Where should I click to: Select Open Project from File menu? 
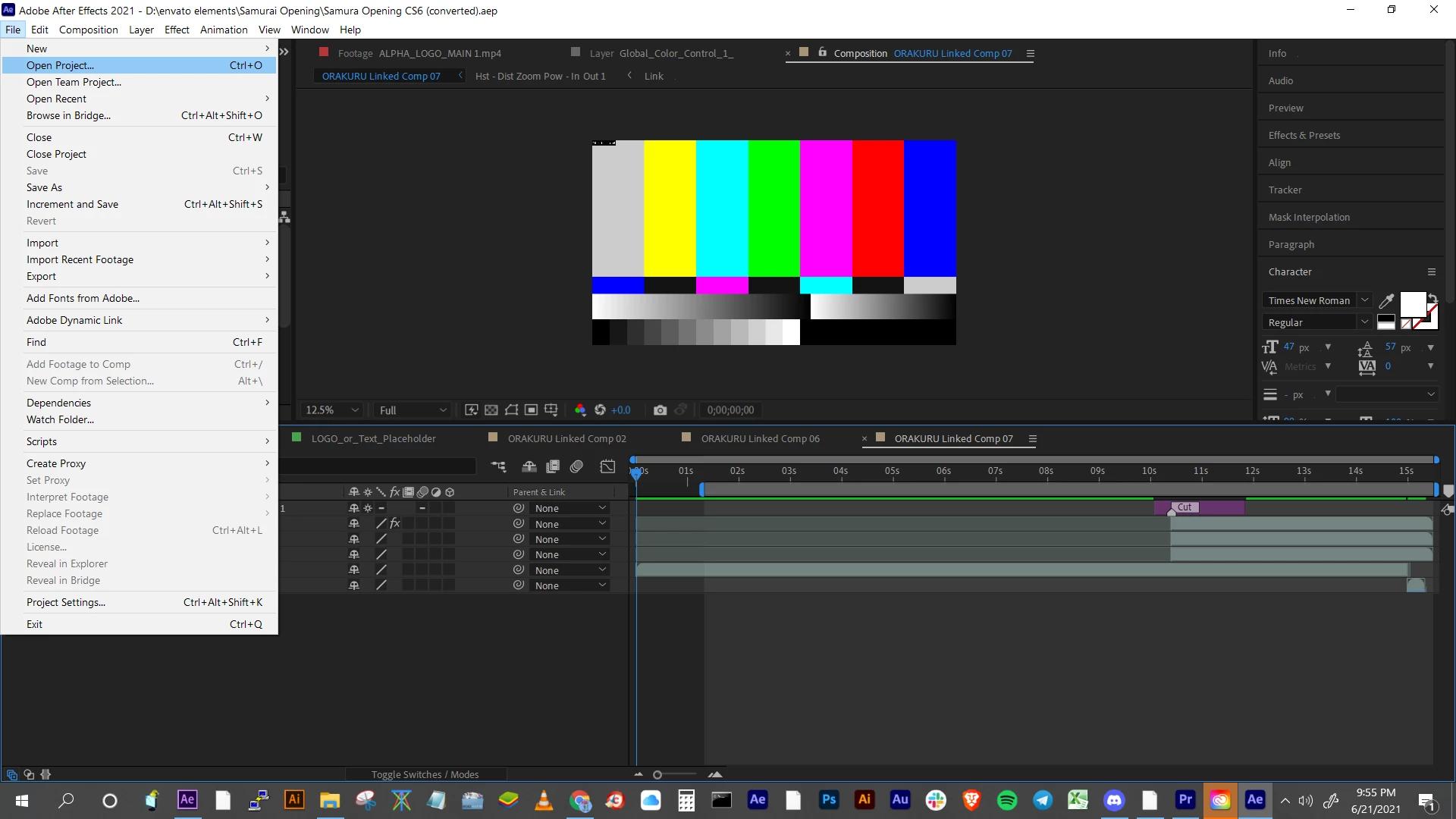click(x=61, y=65)
